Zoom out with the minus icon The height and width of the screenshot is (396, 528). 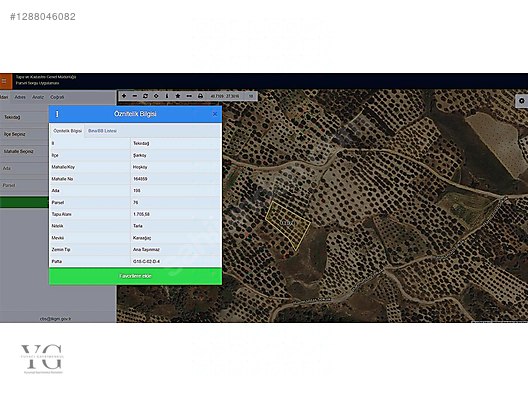click(135, 96)
